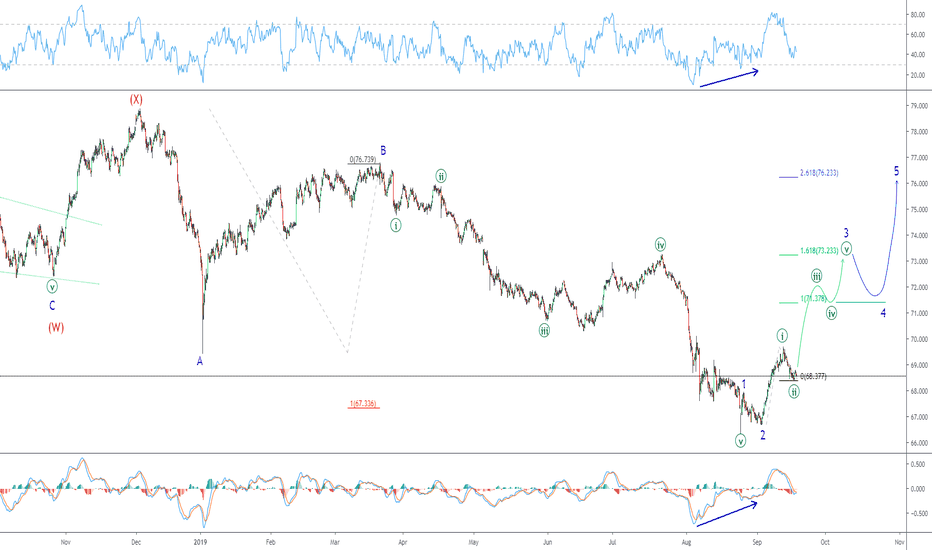The image size is (932, 550).
Task: Select the circled iv label at the July peak
Action: (660, 244)
